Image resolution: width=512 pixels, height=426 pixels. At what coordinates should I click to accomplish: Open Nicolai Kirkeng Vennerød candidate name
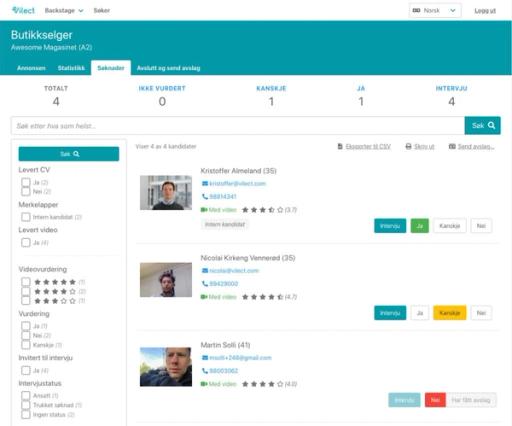pyautogui.click(x=248, y=258)
